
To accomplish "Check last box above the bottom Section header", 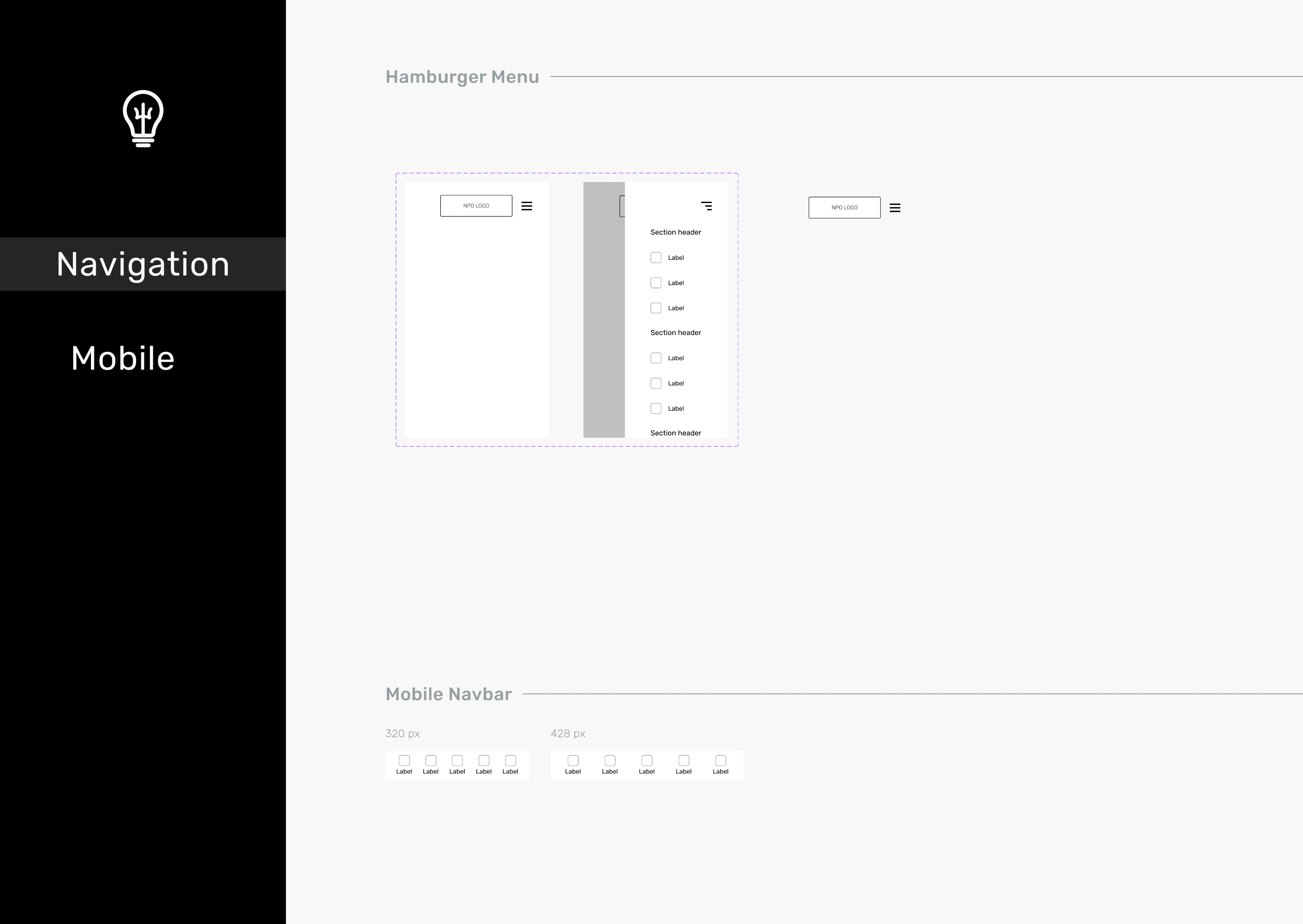I will pos(656,409).
